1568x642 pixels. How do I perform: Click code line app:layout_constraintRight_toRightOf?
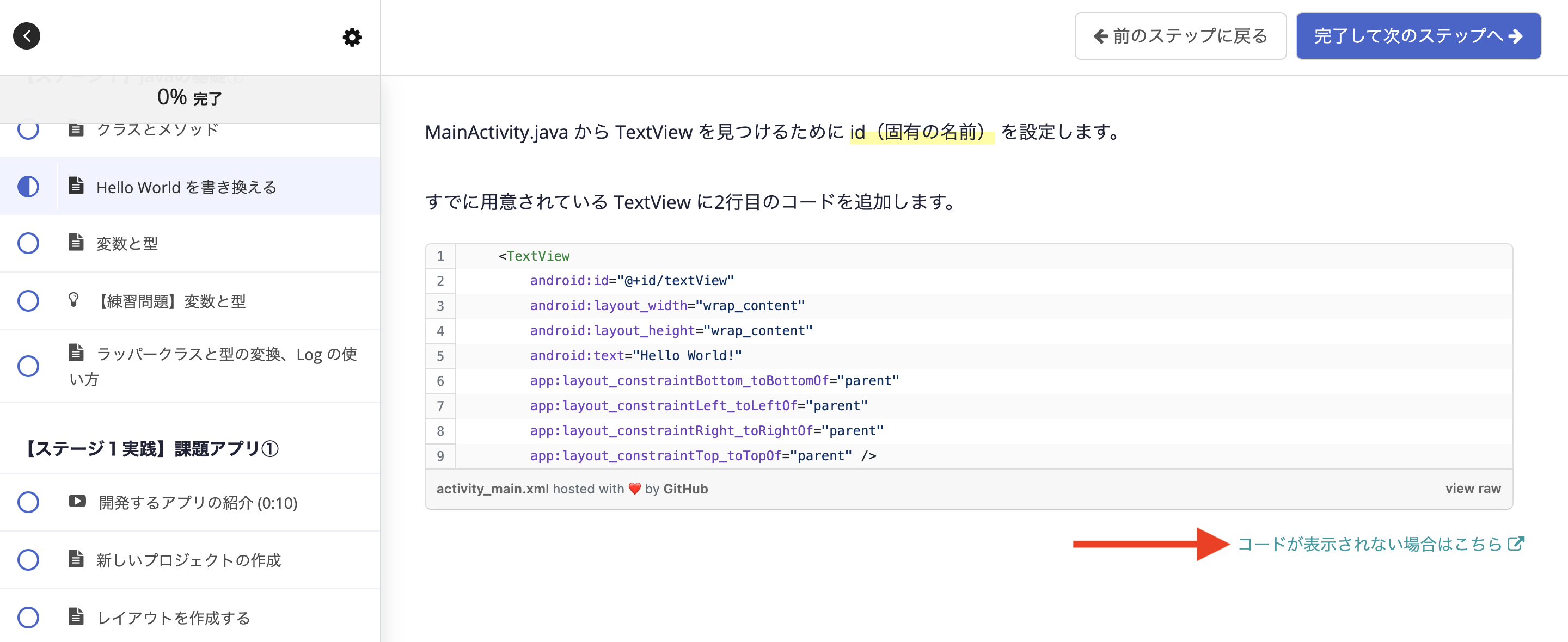(x=707, y=430)
